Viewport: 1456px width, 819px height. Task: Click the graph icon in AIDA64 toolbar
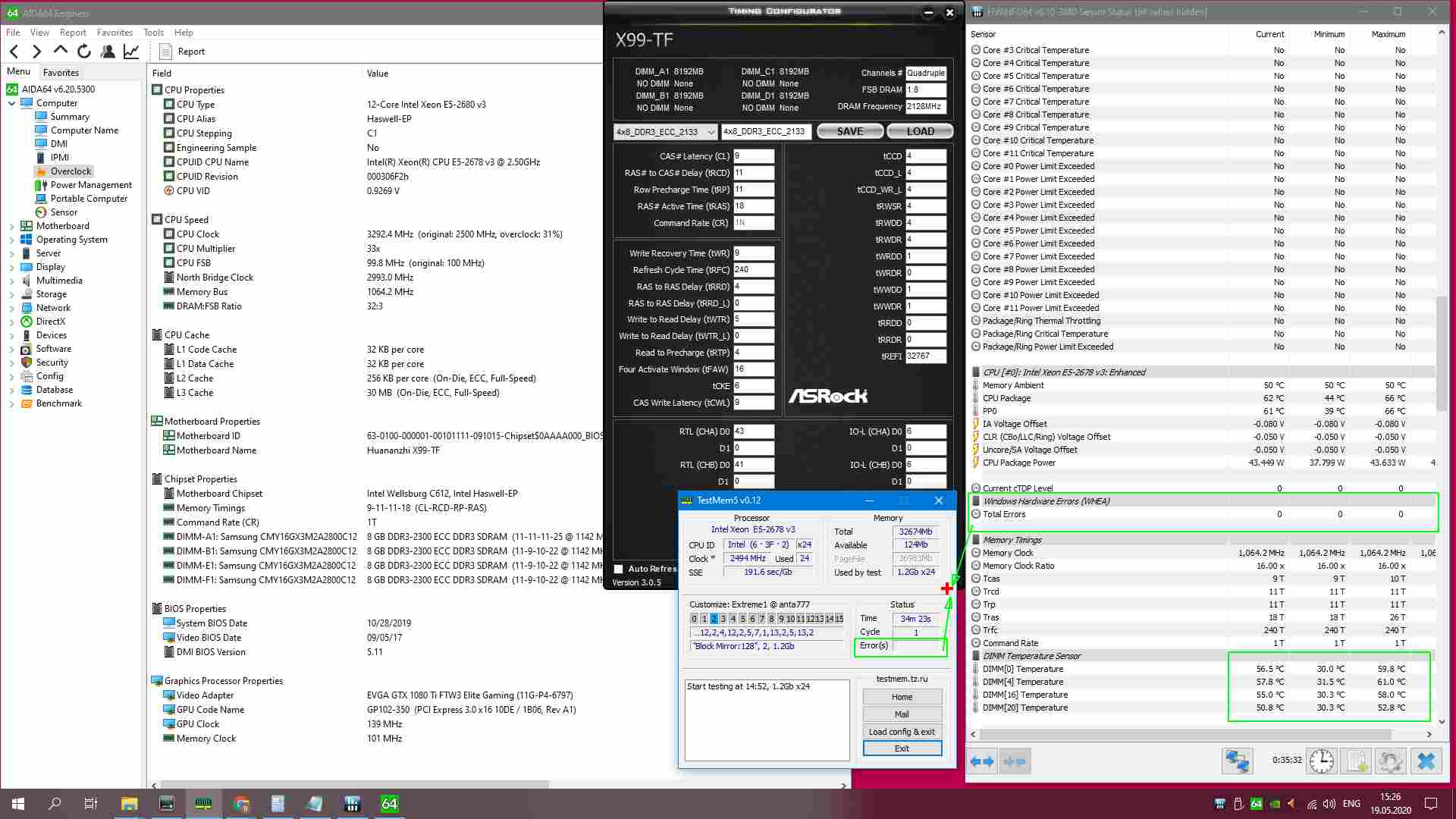pos(131,52)
